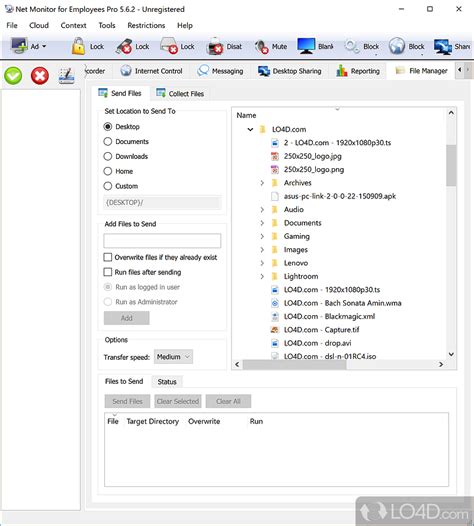Click the 2 - LO4D.com 1920x1080p30.ts file icon
474x526 pixels.
pyautogui.click(x=275, y=143)
